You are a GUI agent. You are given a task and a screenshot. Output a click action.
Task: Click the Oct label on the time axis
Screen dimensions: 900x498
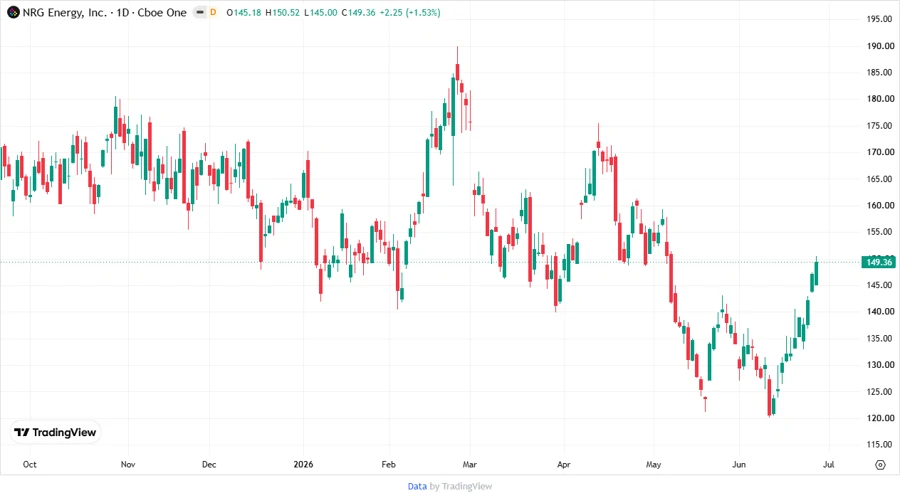pyautogui.click(x=29, y=464)
